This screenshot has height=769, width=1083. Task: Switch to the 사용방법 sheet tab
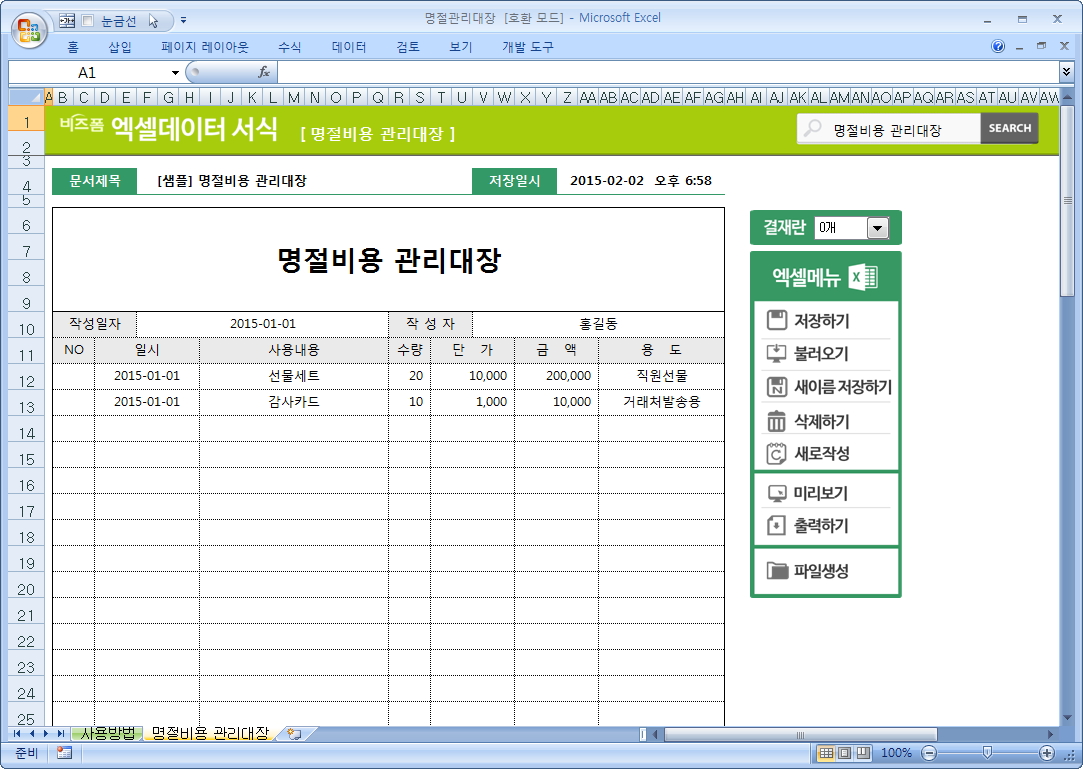coord(111,734)
